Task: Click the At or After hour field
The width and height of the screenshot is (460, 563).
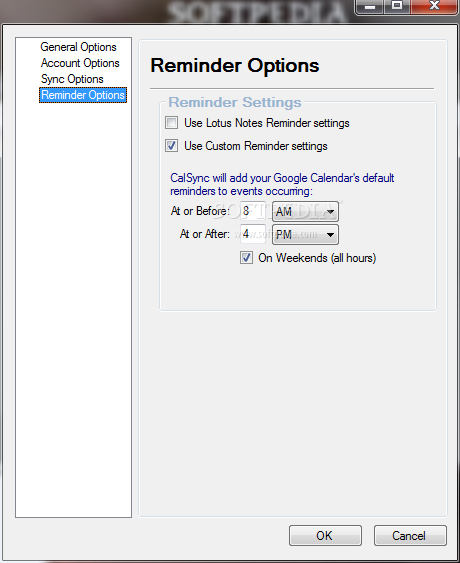Action: pyautogui.click(x=253, y=234)
